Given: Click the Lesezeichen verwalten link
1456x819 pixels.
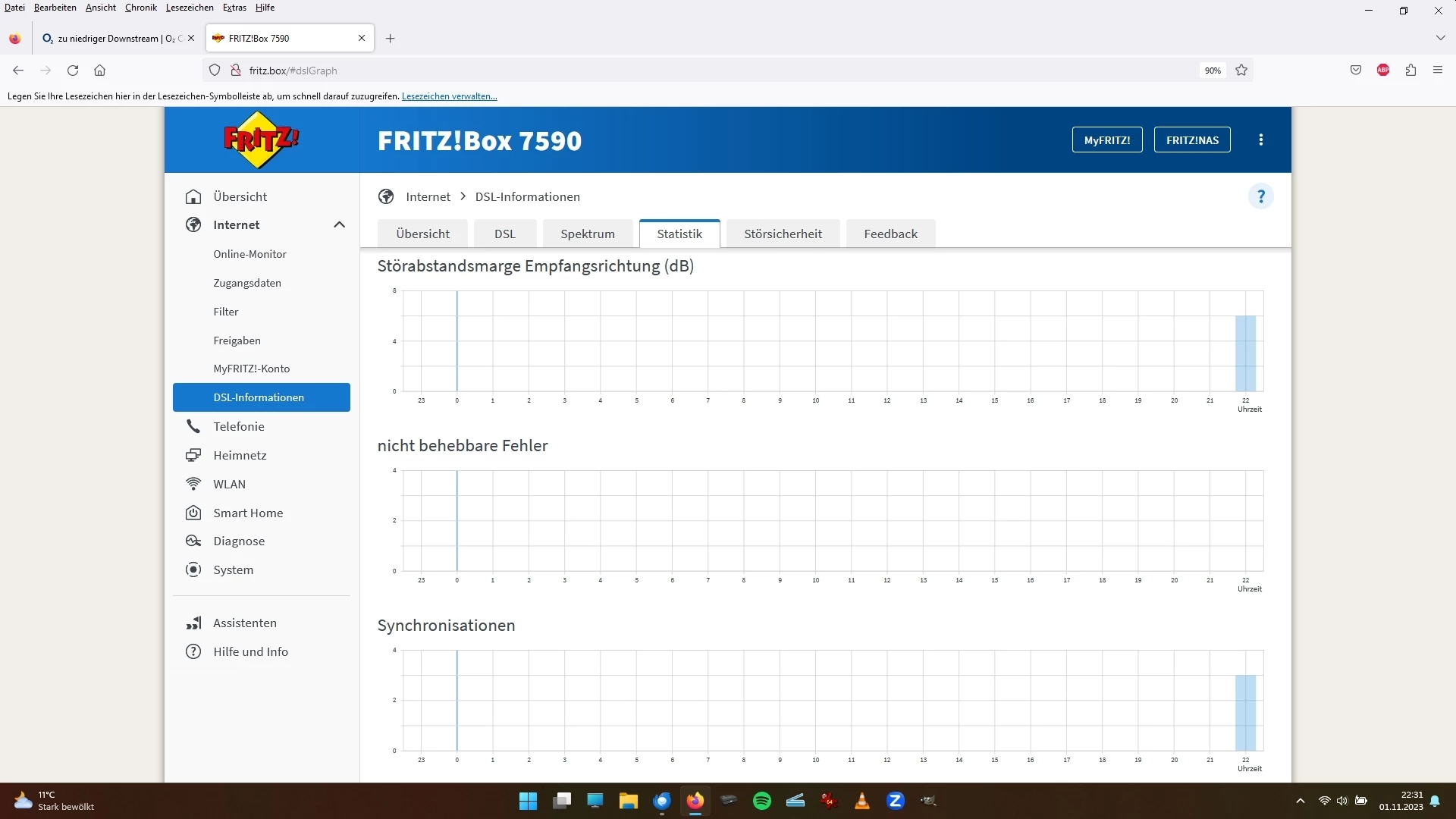Looking at the screenshot, I should click(x=449, y=96).
